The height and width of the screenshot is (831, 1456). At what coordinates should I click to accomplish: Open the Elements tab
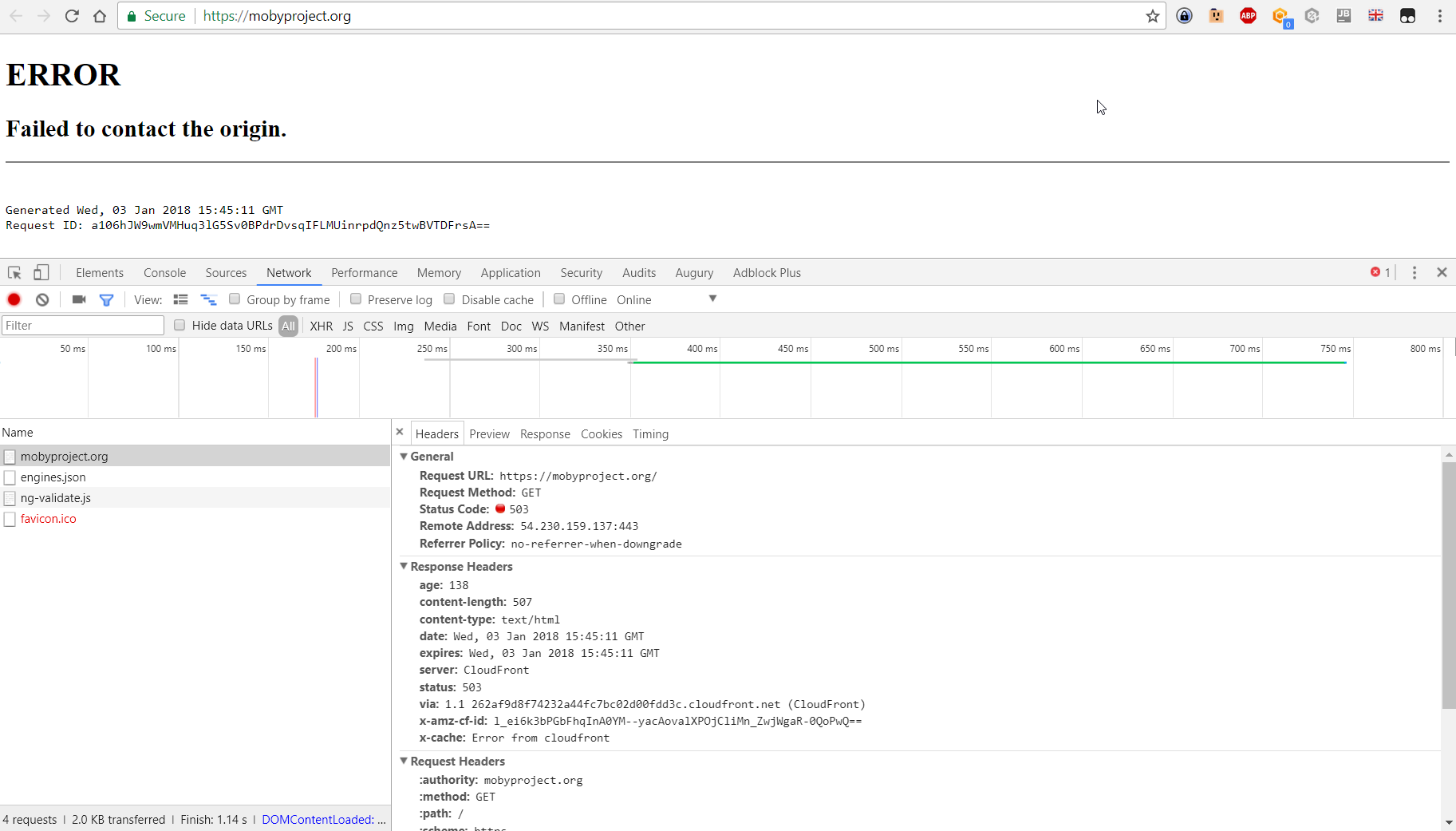point(100,272)
